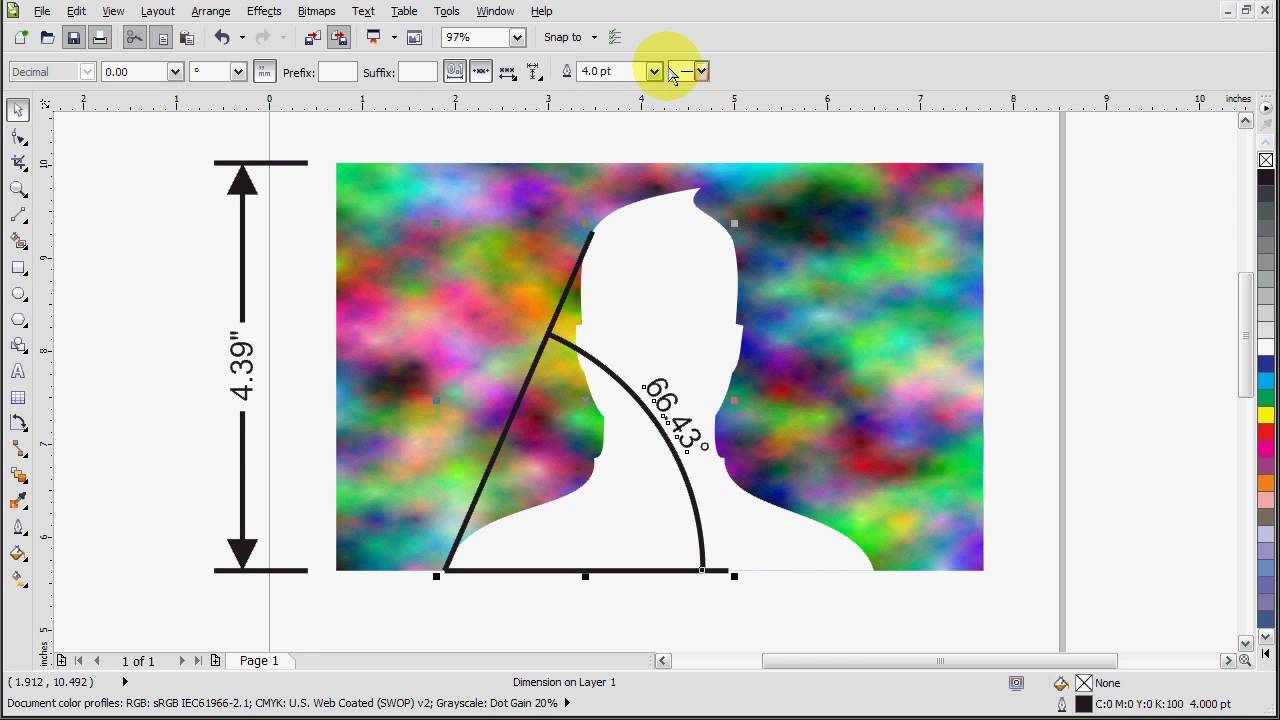The height and width of the screenshot is (720, 1280).
Task: Open extension line options
Action: 534,71
